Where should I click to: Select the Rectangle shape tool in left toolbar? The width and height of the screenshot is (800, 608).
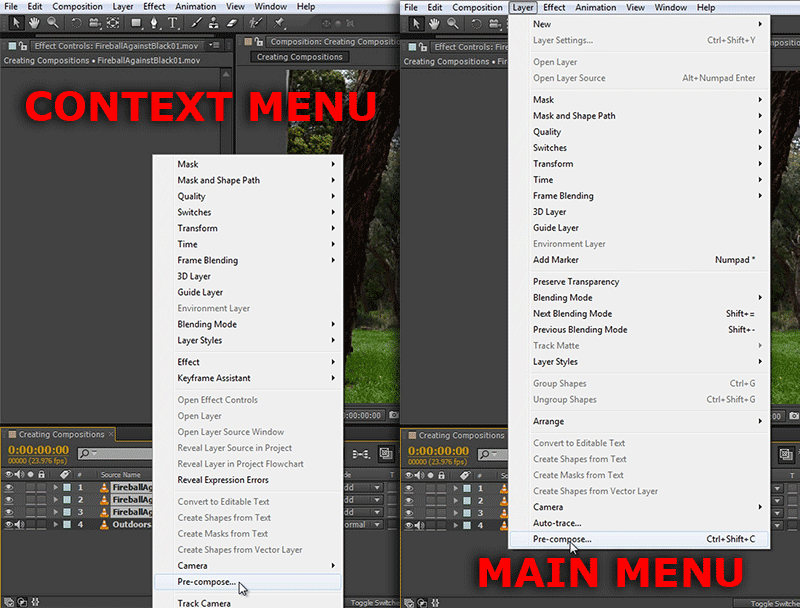click(136, 23)
